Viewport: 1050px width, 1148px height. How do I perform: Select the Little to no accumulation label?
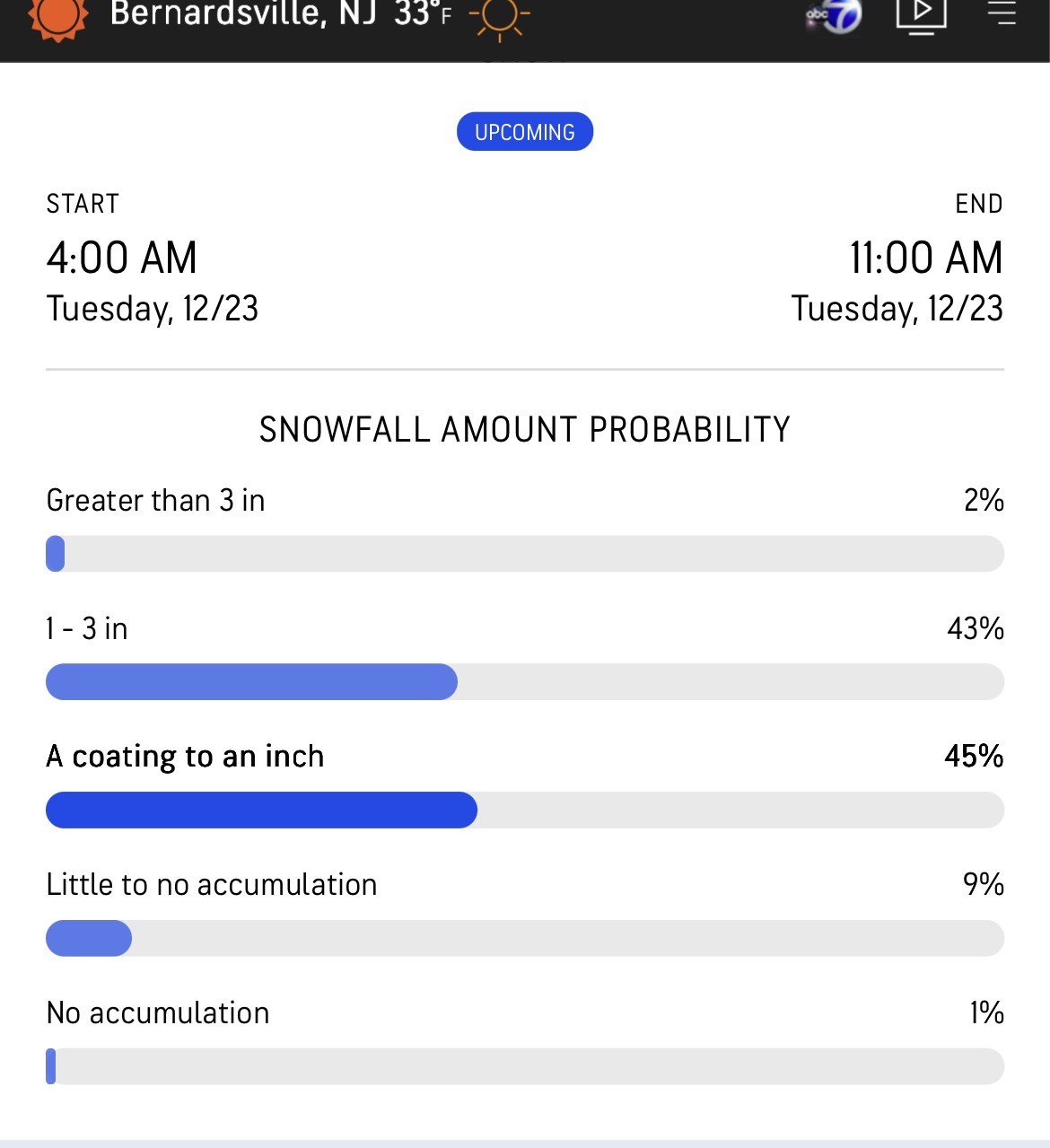212,885
